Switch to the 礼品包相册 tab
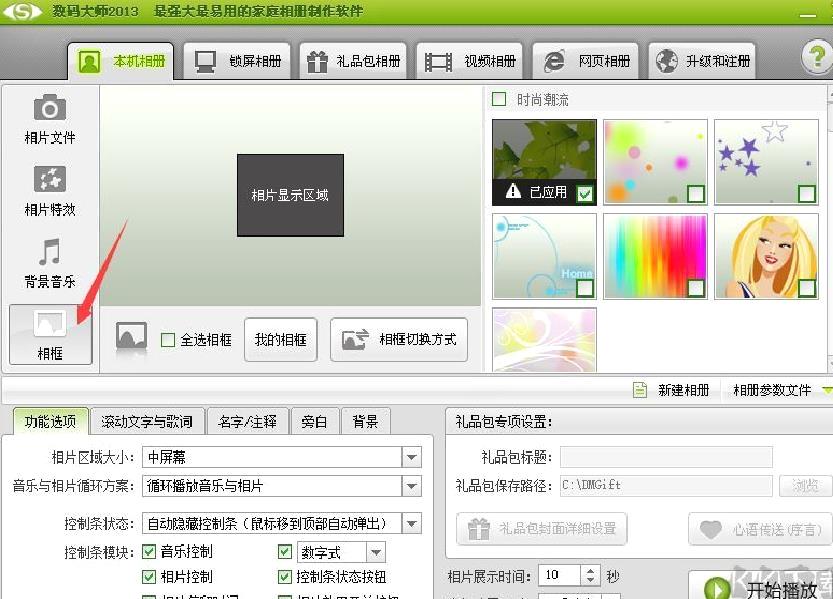 coord(353,61)
